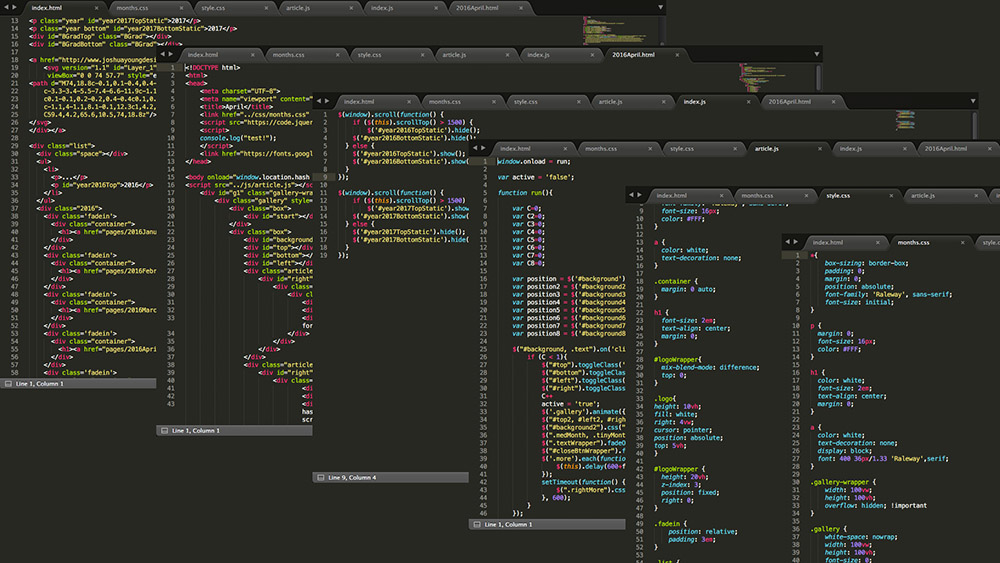
Task: Toggle panel icon in 2016April.html window status bar
Action: click(x=165, y=430)
